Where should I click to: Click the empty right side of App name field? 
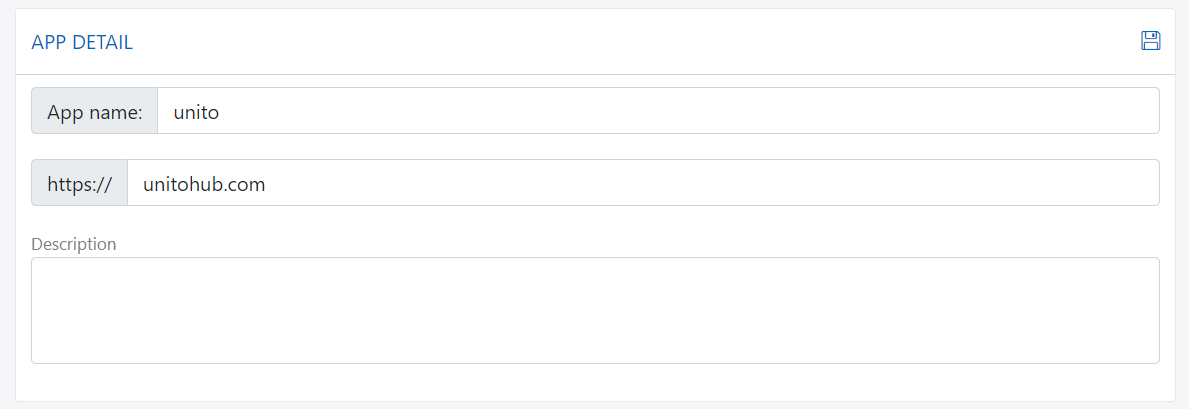coord(1000,111)
